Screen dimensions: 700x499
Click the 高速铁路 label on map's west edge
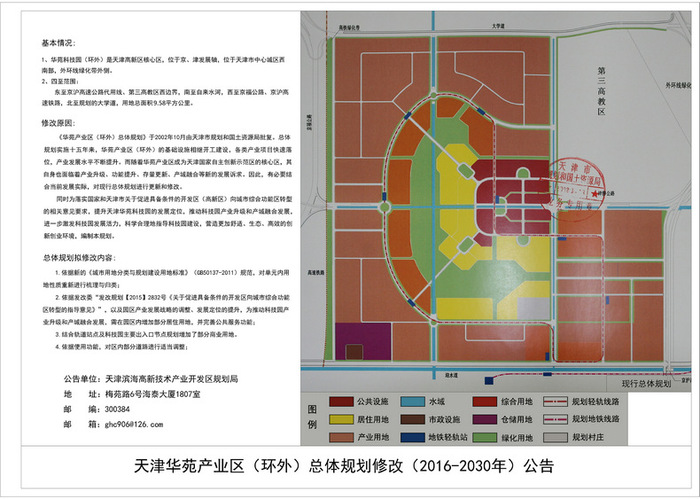coord(316,272)
